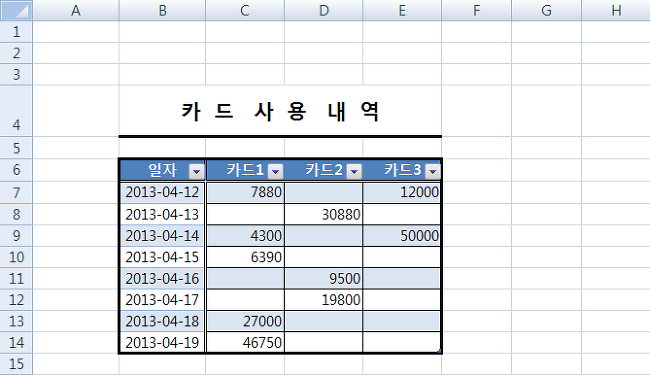Click the Select All corner button
The height and width of the screenshot is (375, 650).
click(16, 10)
